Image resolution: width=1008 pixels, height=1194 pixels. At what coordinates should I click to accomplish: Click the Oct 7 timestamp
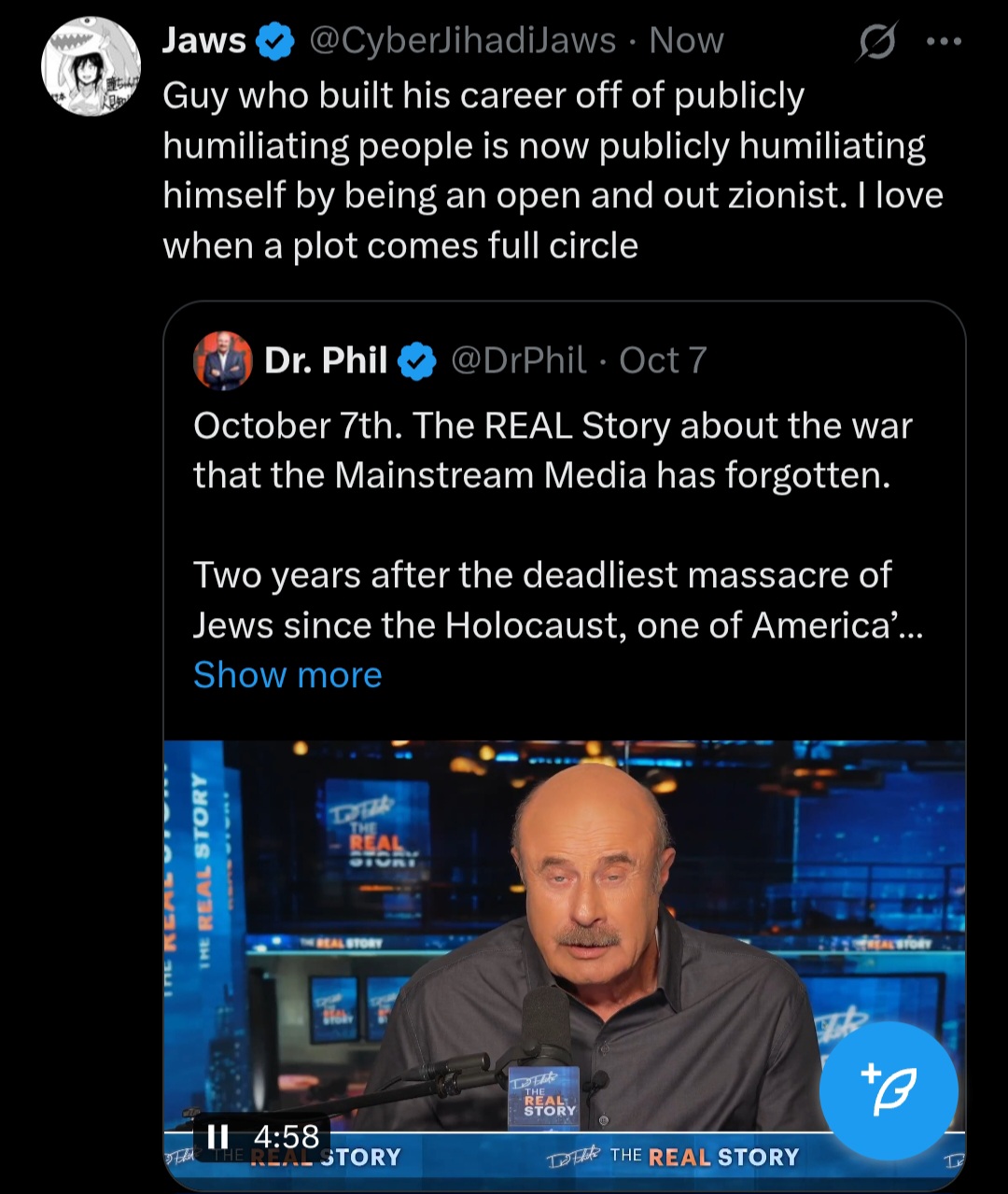coord(663,360)
